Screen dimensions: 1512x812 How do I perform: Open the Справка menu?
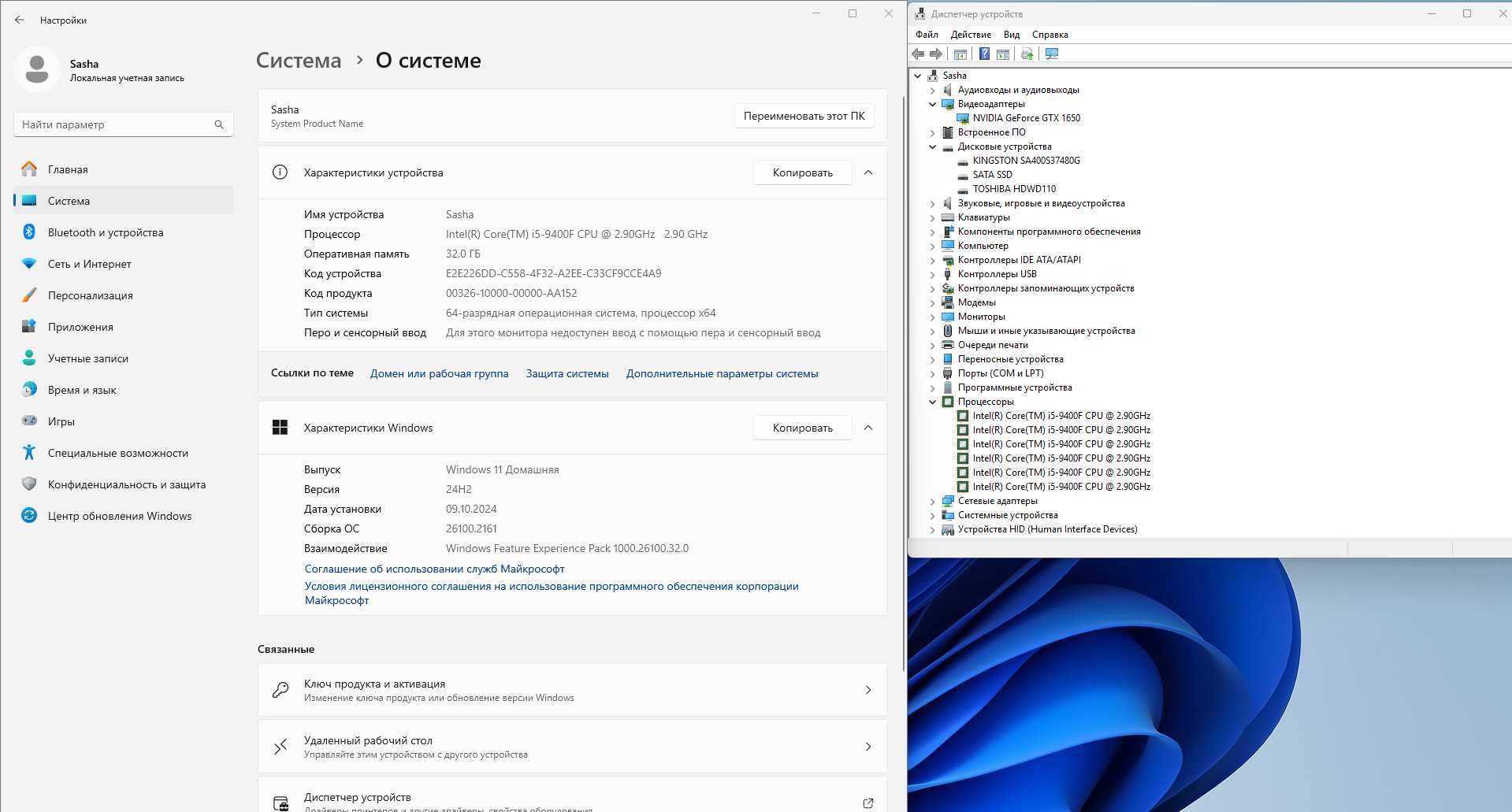click(x=1049, y=35)
